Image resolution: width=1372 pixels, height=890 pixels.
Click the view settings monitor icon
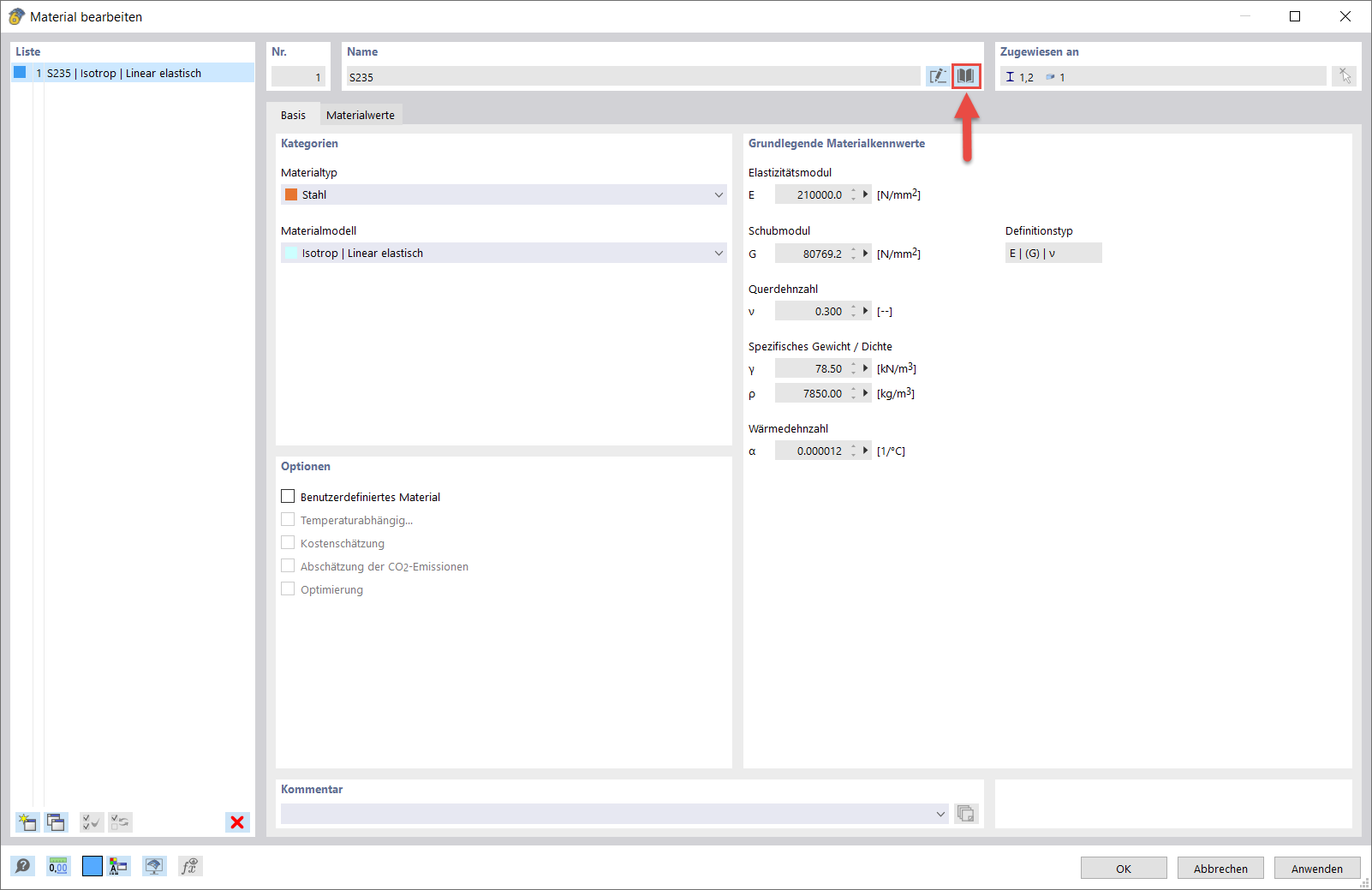(154, 866)
